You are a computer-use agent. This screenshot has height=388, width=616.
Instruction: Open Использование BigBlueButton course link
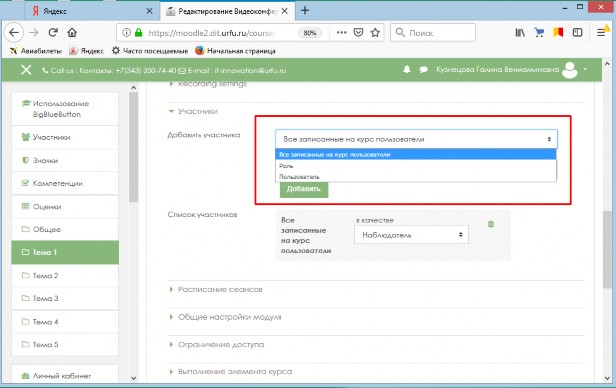(65, 109)
